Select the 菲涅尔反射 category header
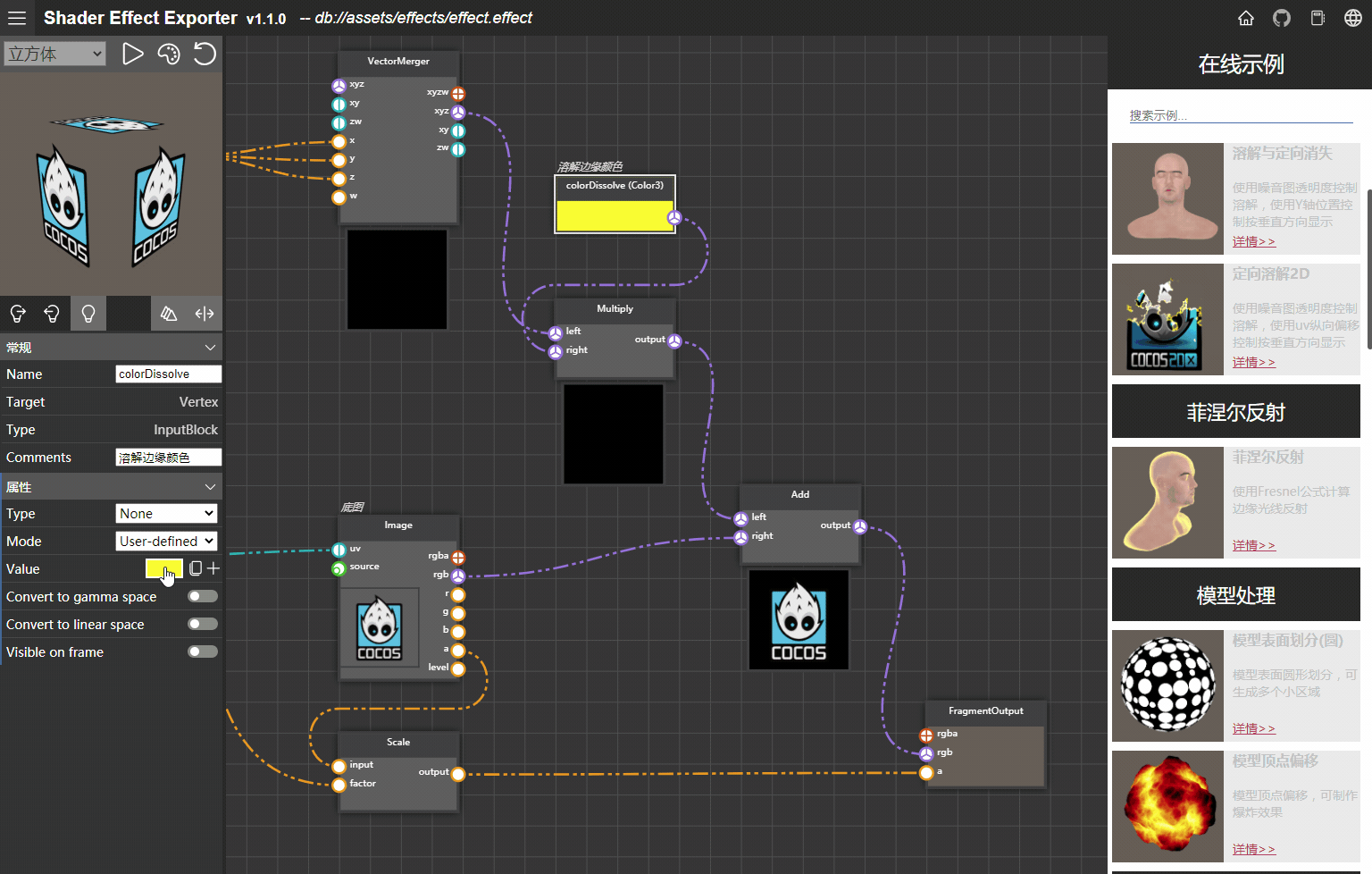Viewport: 1372px width, 874px height. tap(1235, 412)
